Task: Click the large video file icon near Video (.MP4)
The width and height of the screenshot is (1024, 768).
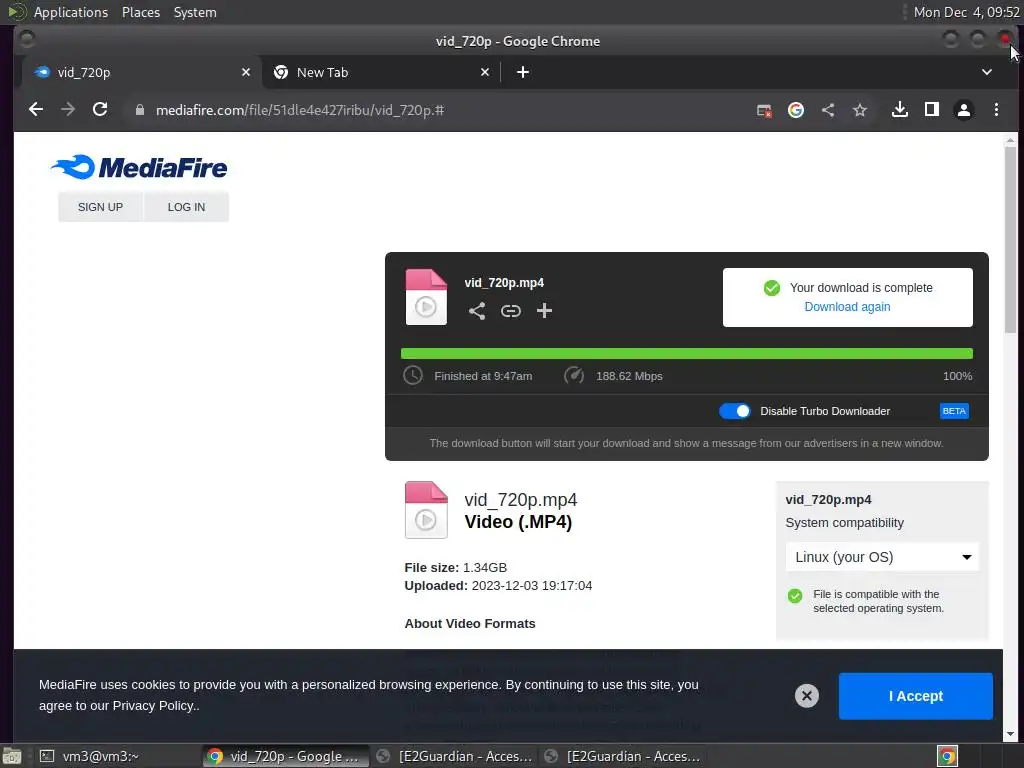Action: [426, 510]
